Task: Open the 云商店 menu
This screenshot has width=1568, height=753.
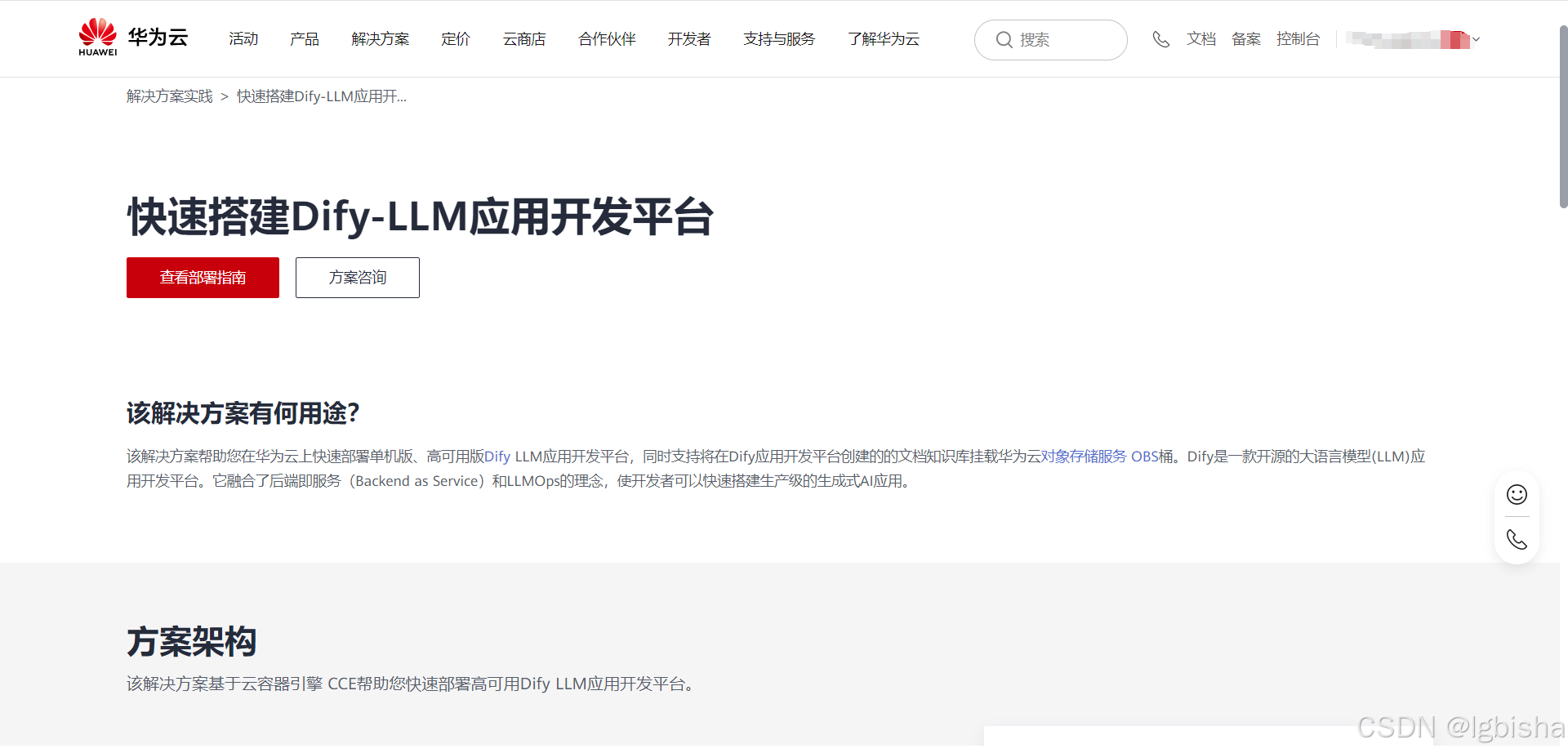Action: [524, 39]
